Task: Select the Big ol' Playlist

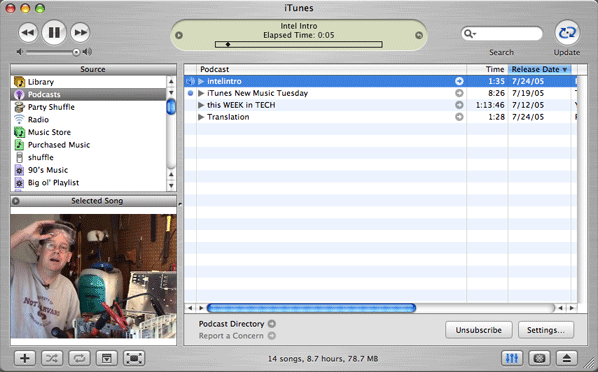Action: tap(88, 182)
